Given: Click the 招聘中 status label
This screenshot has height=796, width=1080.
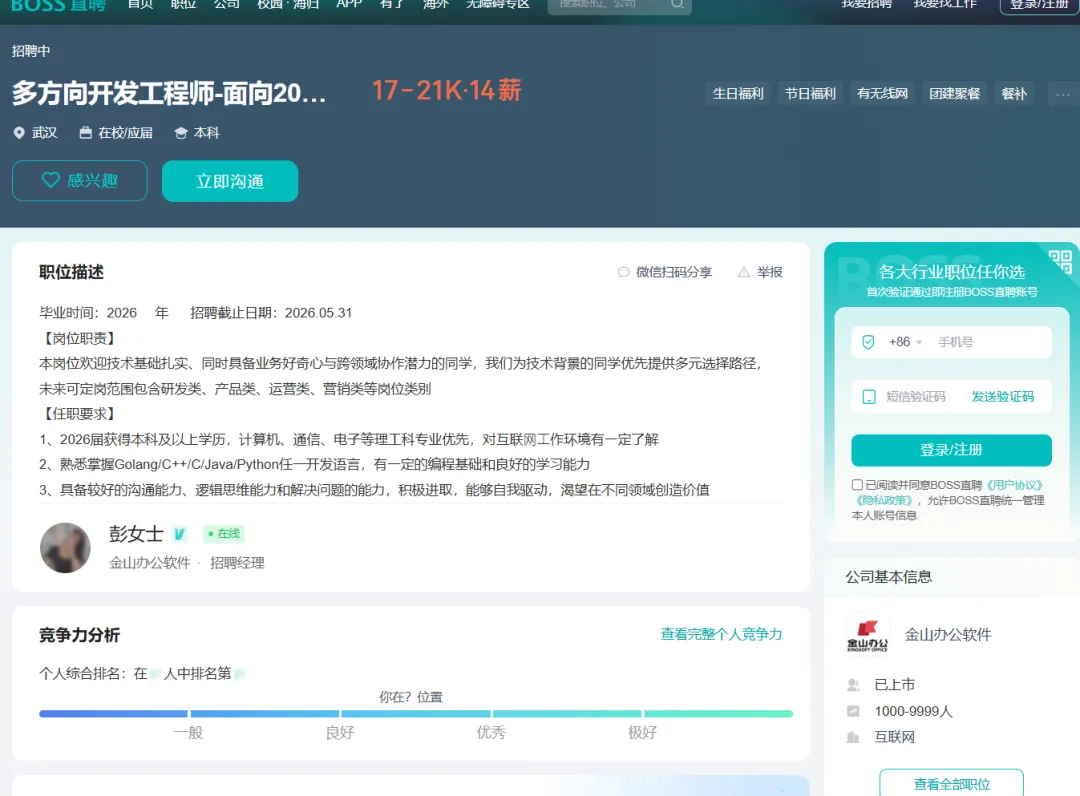Looking at the screenshot, I should [x=31, y=51].
